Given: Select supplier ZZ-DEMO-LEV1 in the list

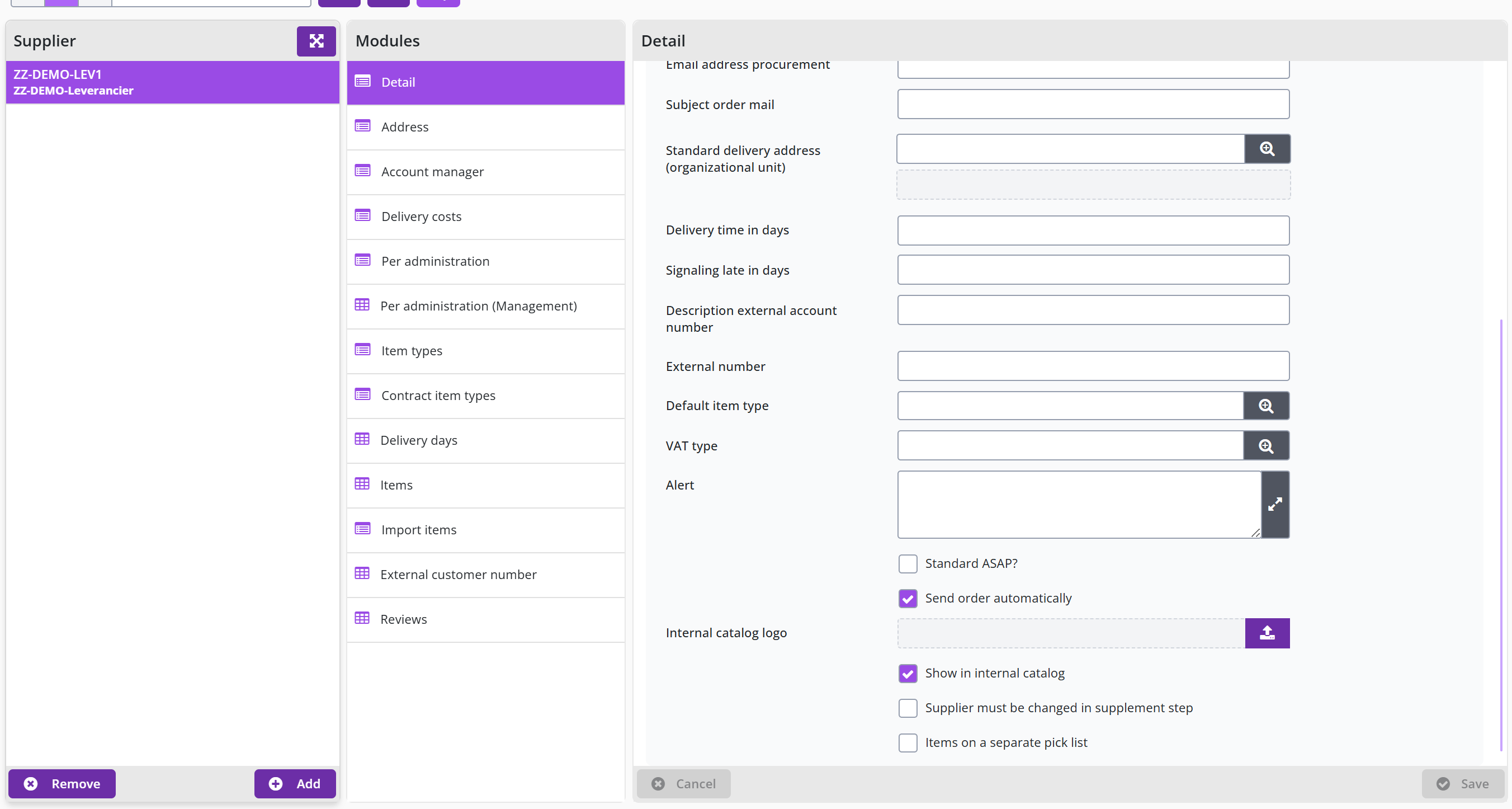Looking at the screenshot, I should pos(173,82).
